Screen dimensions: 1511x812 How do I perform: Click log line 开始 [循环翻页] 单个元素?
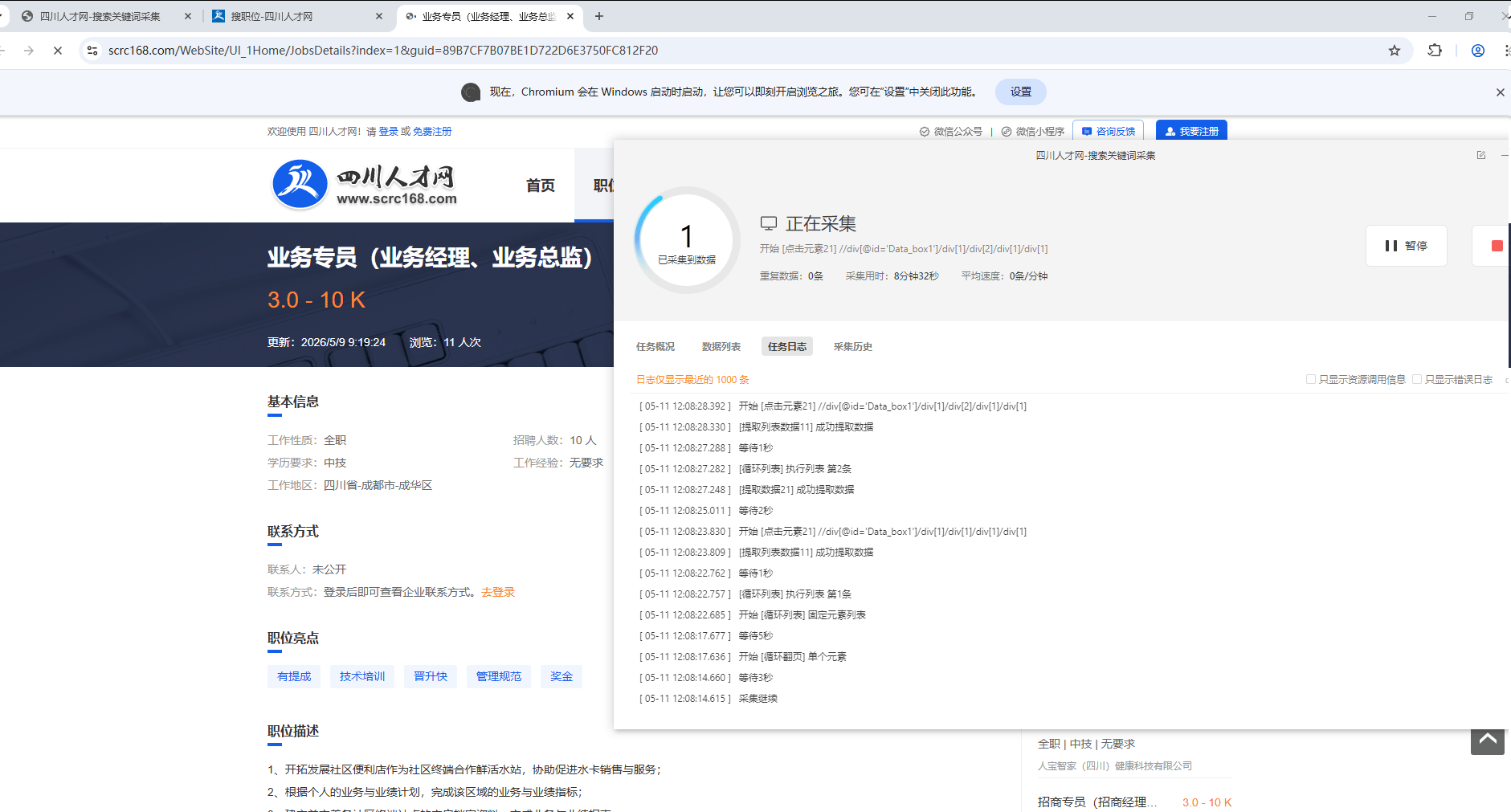793,657
